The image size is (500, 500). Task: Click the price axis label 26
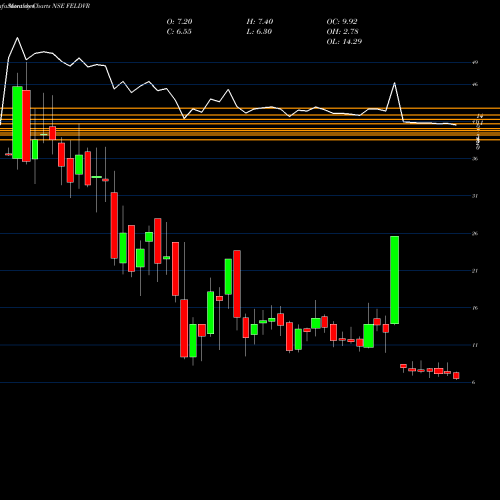point(475,233)
